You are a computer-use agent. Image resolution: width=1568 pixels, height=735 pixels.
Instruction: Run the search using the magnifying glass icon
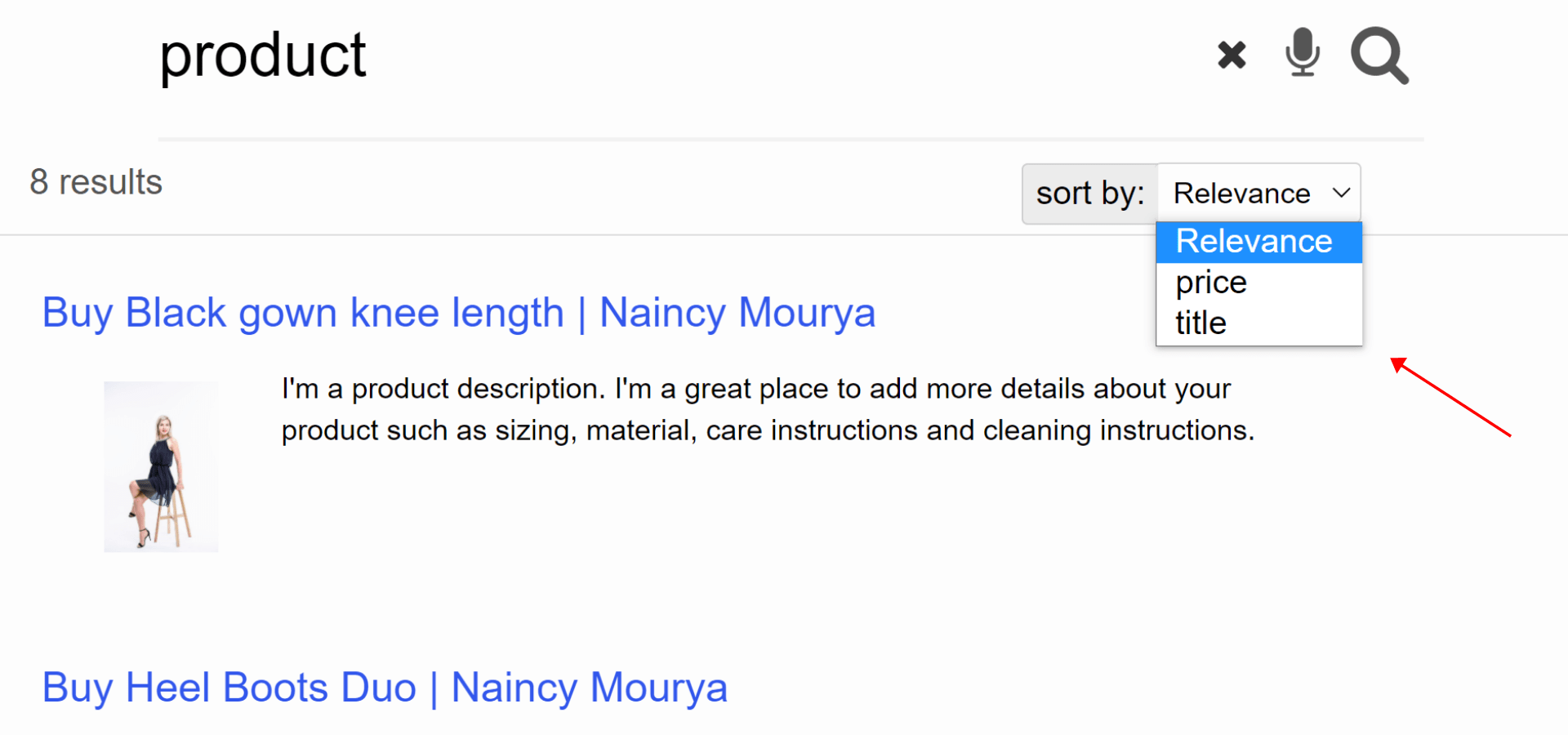1379,56
